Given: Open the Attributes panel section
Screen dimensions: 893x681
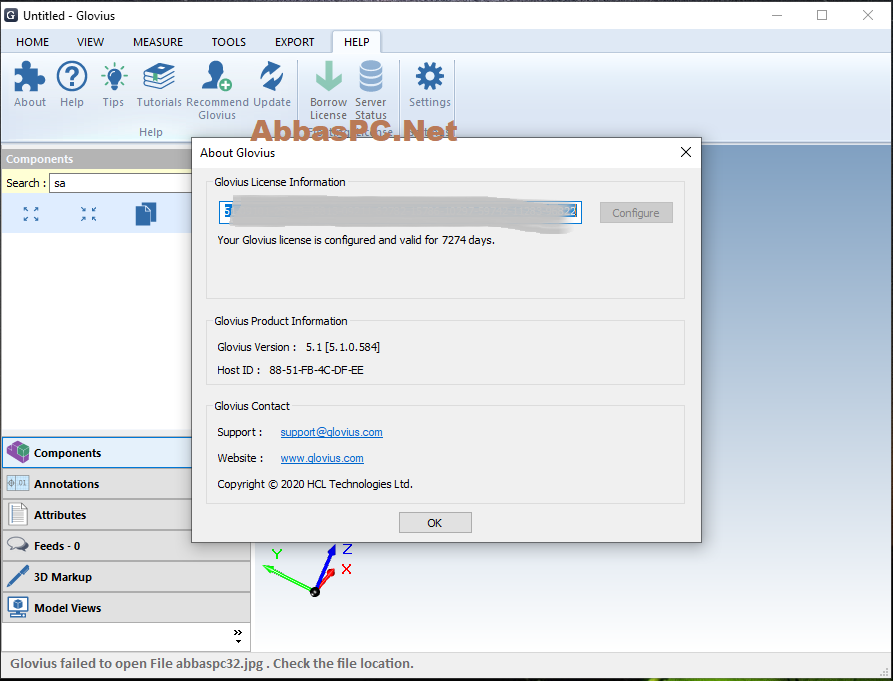Looking at the screenshot, I should (x=97, y=515).
